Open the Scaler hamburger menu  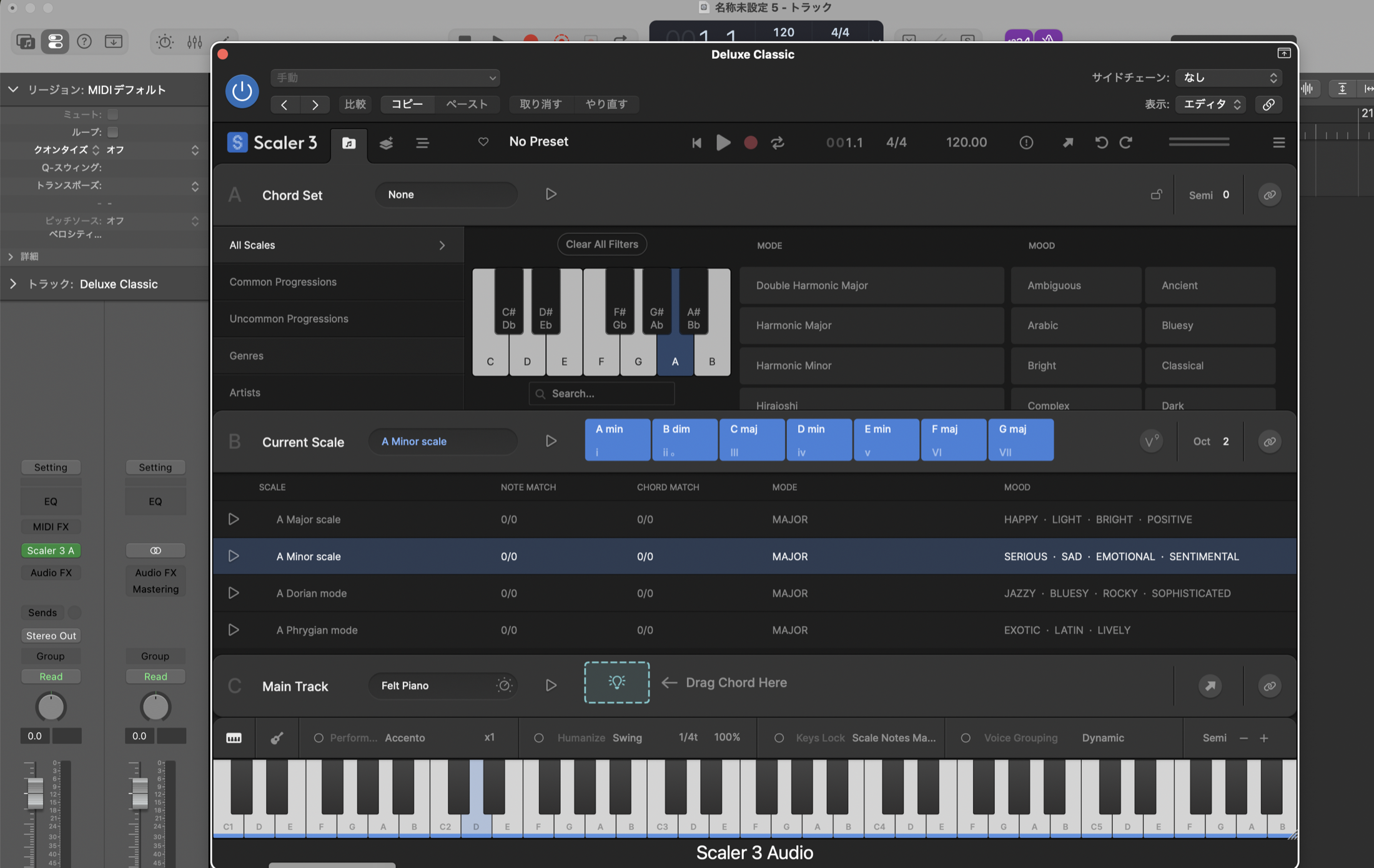click(x=1278, y=143)
